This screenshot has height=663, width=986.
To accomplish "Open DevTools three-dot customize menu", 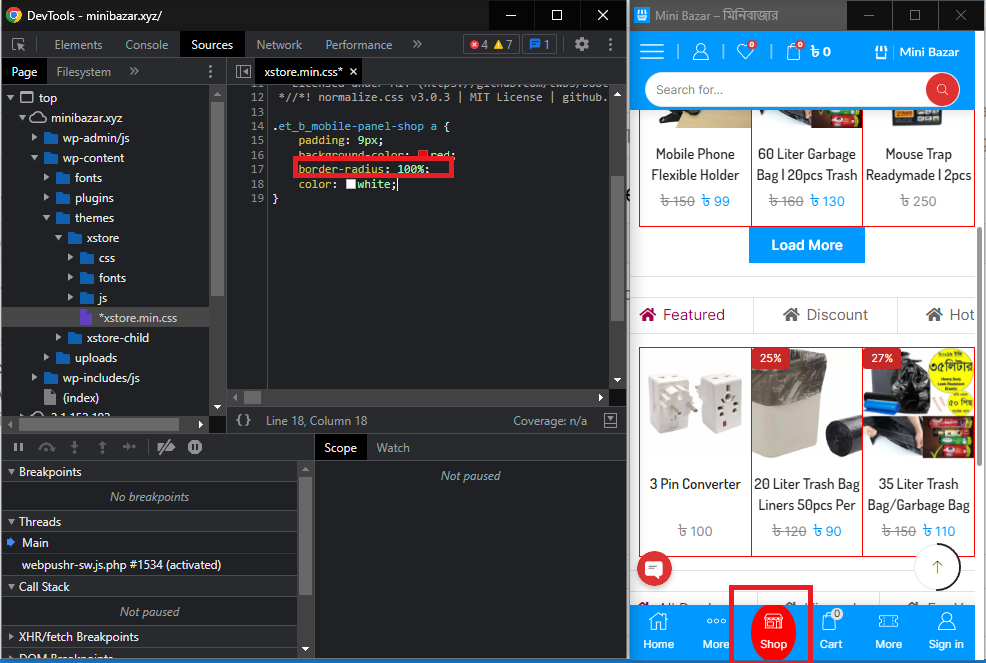I will coord(610,44).
